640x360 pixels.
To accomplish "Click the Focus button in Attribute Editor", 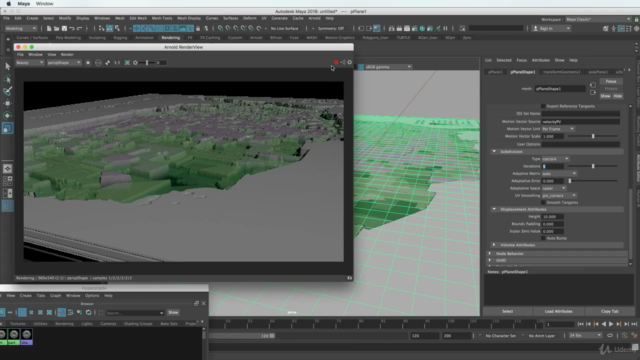I will (611, 81).
